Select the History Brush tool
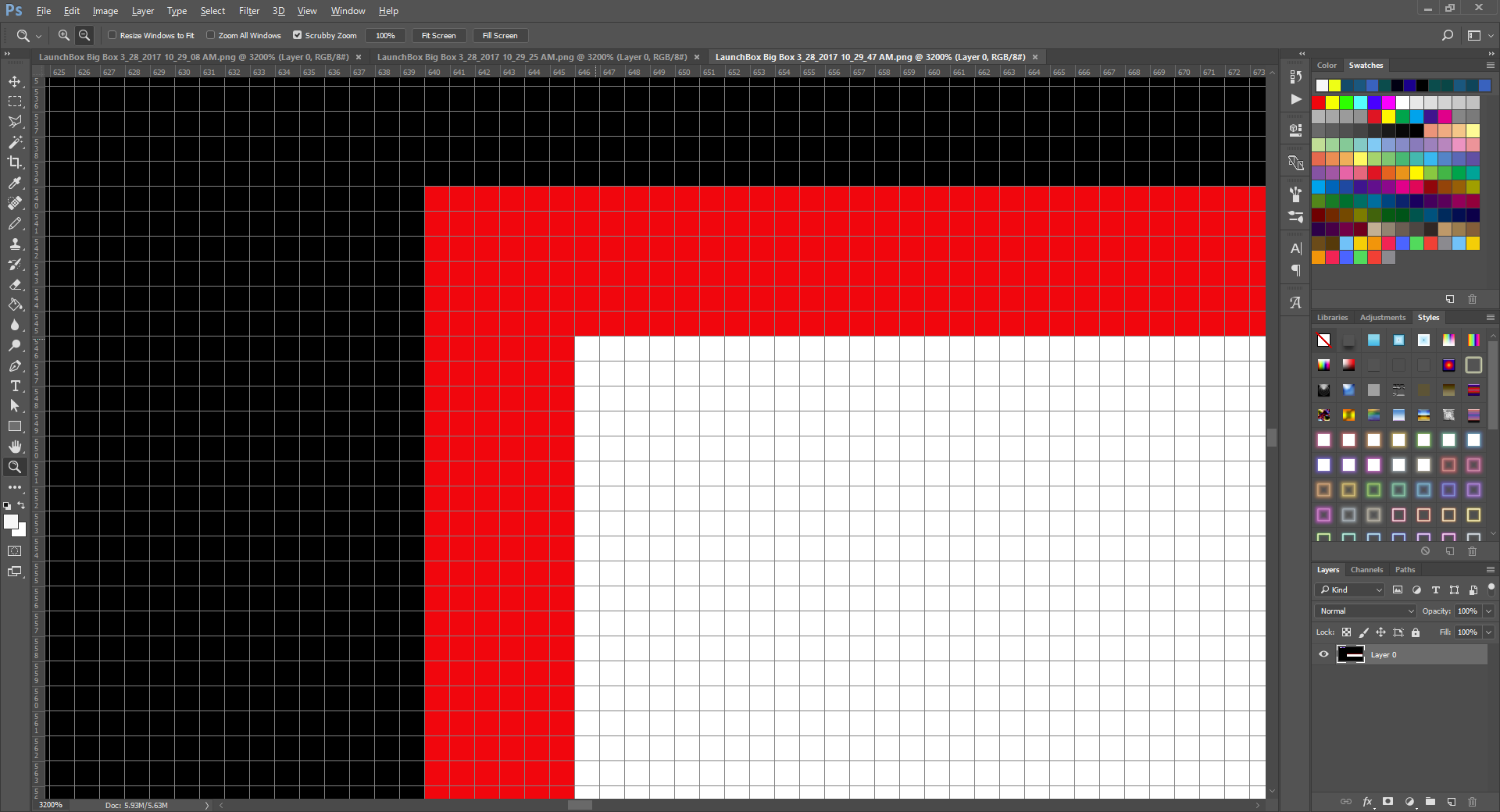1500x812 pixels. coord(15,264)
